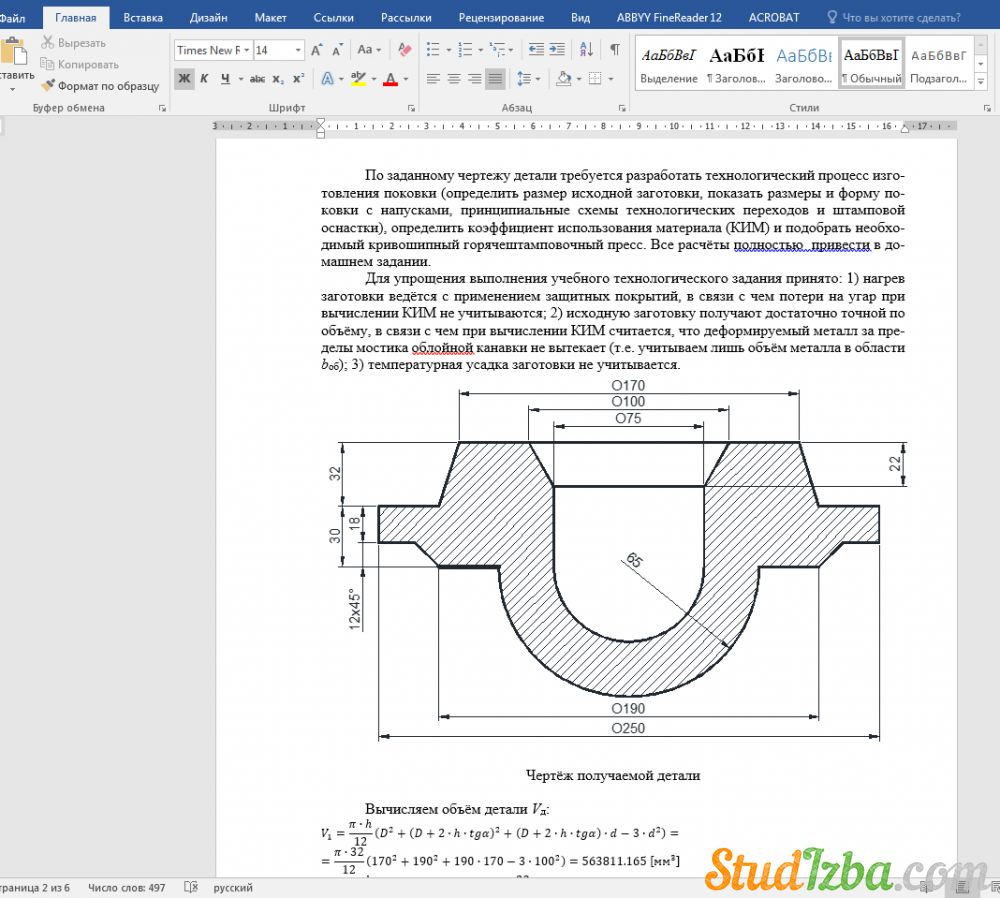This screenshot has width=1000, height=898.
Task: Apply subscript formatting
Action: click(x=278, y=79)
